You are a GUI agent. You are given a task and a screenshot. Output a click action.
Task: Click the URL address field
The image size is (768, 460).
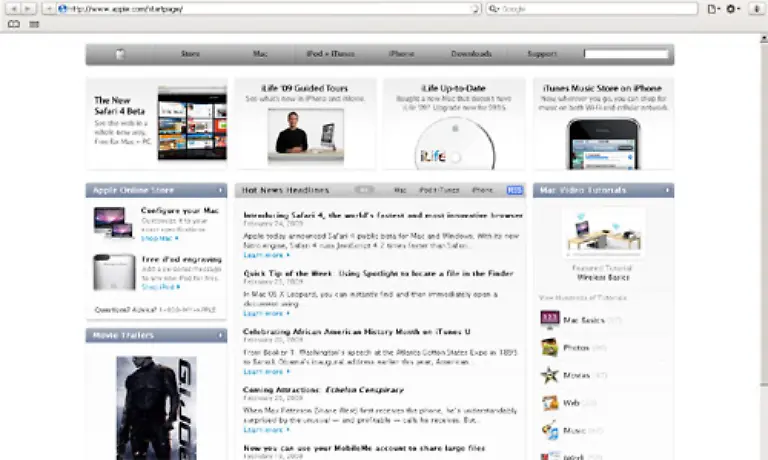(264, 9)
